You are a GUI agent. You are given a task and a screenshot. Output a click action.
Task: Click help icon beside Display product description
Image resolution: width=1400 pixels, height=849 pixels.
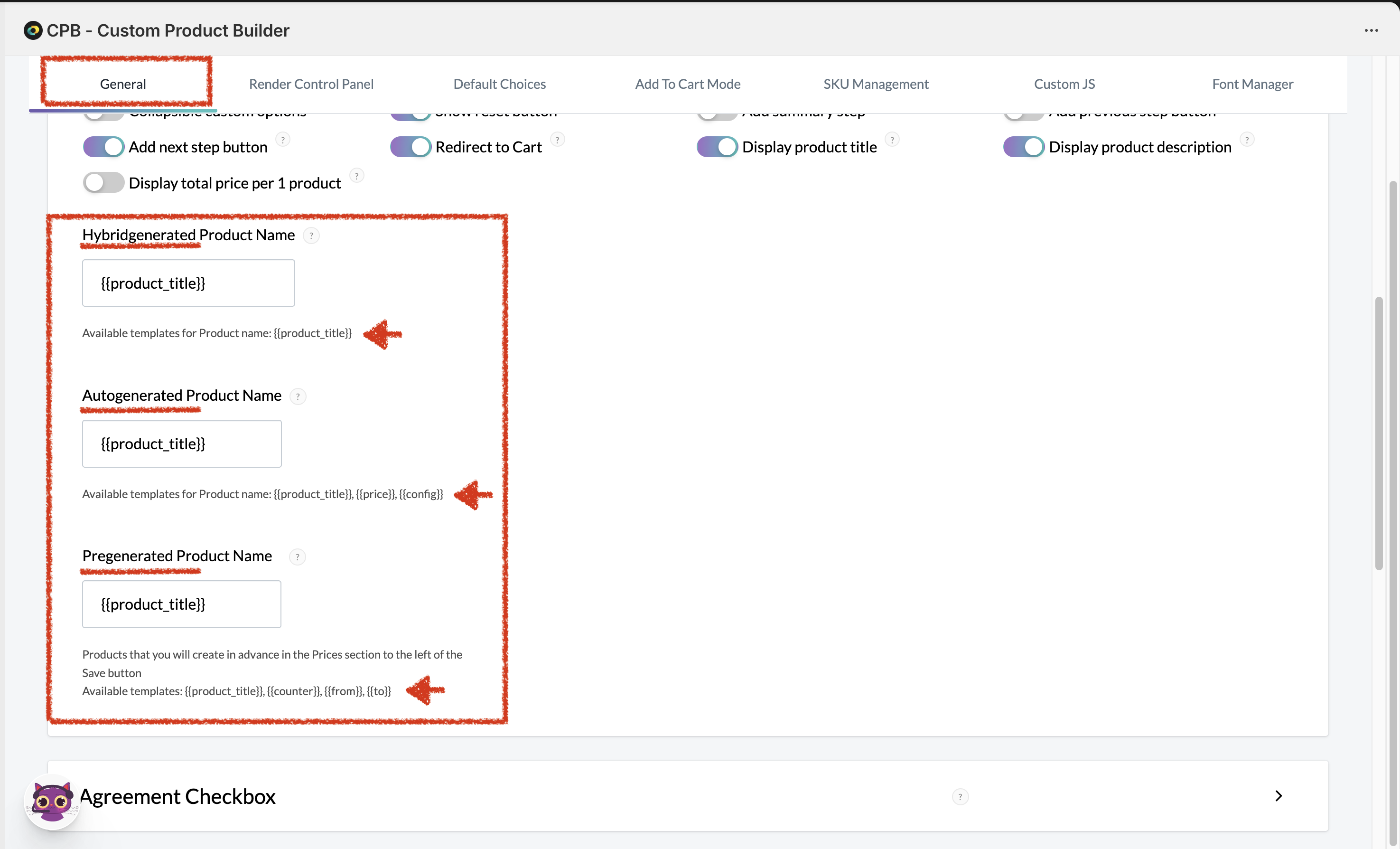(1247, 140)
